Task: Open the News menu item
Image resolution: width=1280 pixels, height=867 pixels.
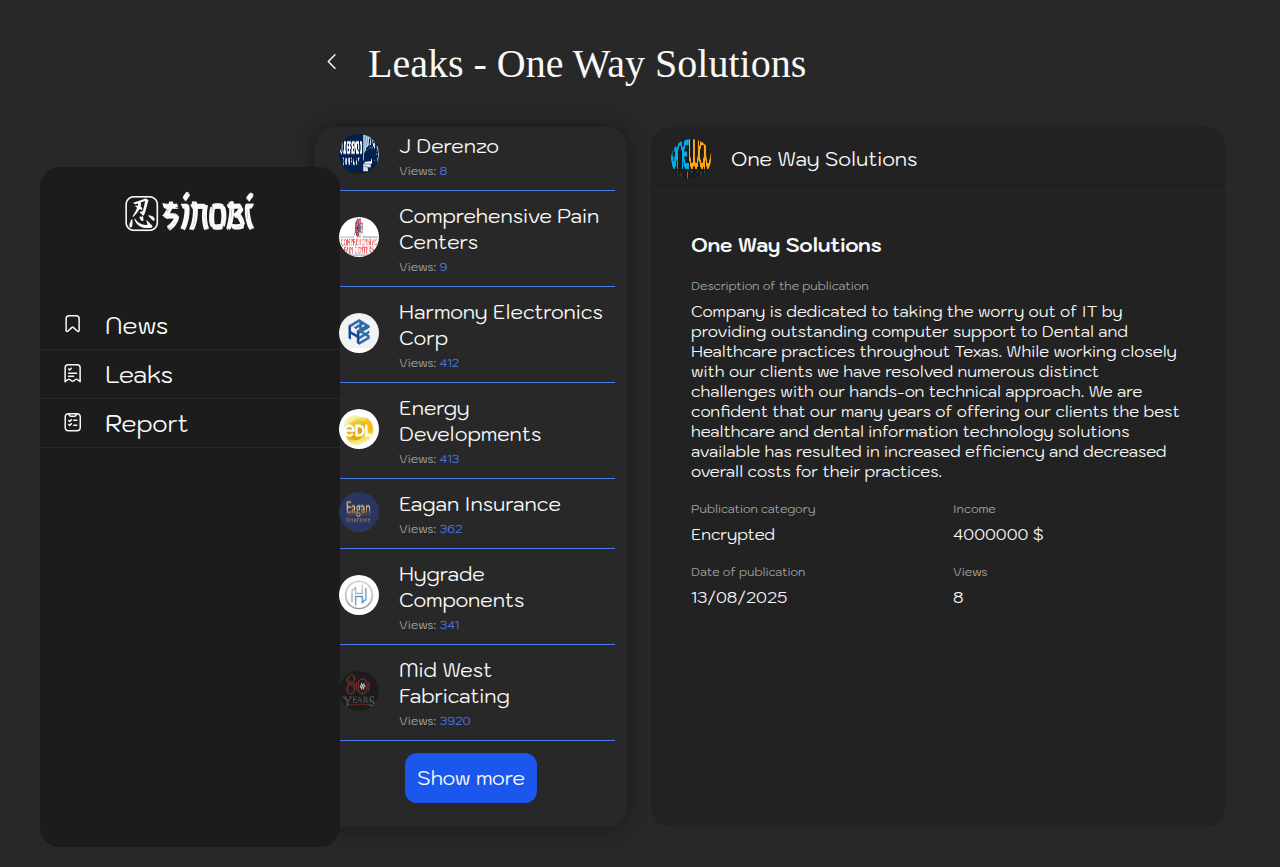Action: click(136, 326)
